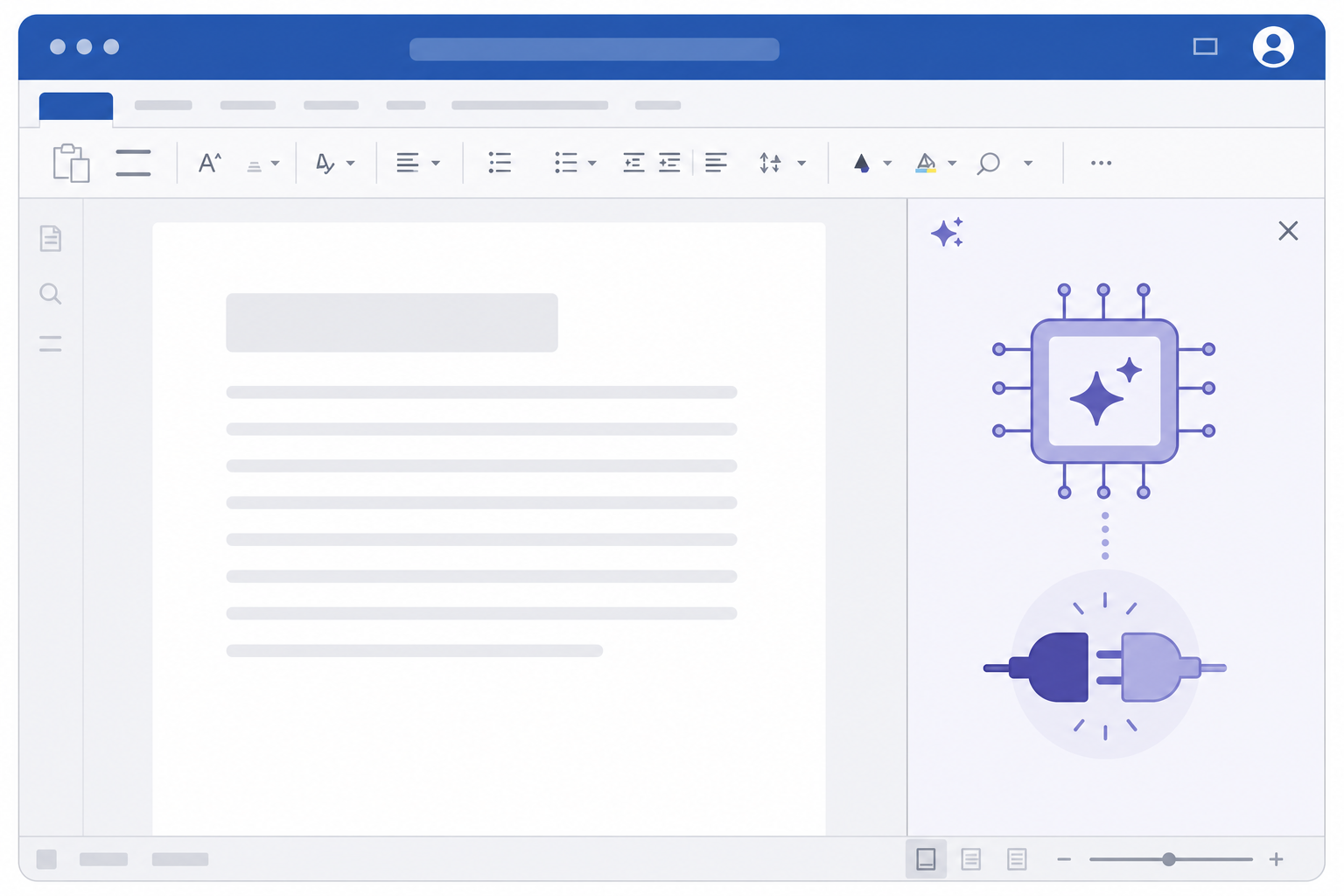
Task: Click the document page icon in left sidebar
Action: pos(51,238)
